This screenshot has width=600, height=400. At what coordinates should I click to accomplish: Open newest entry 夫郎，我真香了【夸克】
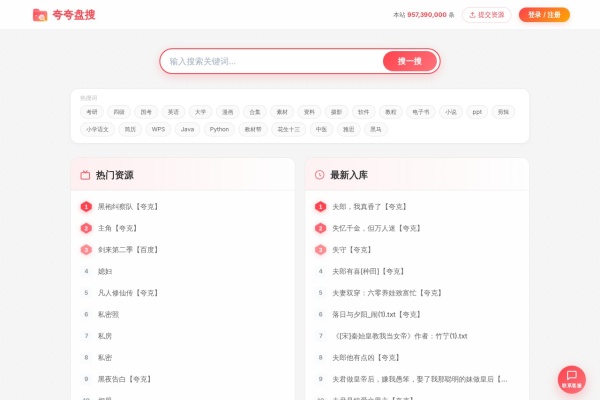[x=370, y=207]
